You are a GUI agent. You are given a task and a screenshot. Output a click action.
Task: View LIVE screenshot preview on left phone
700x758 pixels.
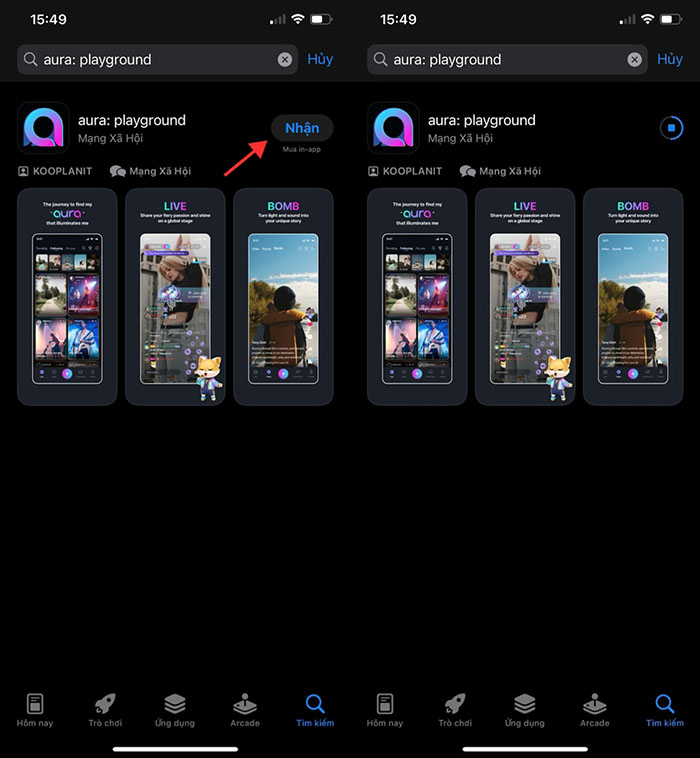tap(175, 297)
